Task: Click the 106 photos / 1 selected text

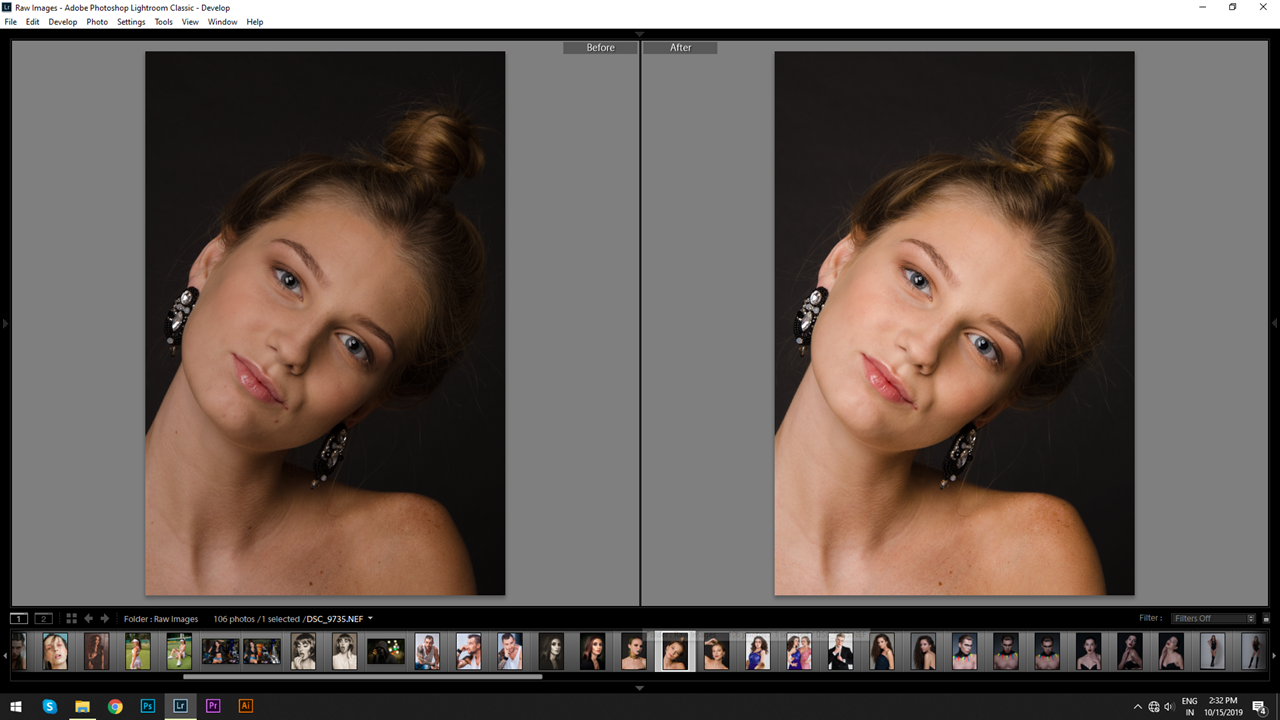Action: [256, 619]
